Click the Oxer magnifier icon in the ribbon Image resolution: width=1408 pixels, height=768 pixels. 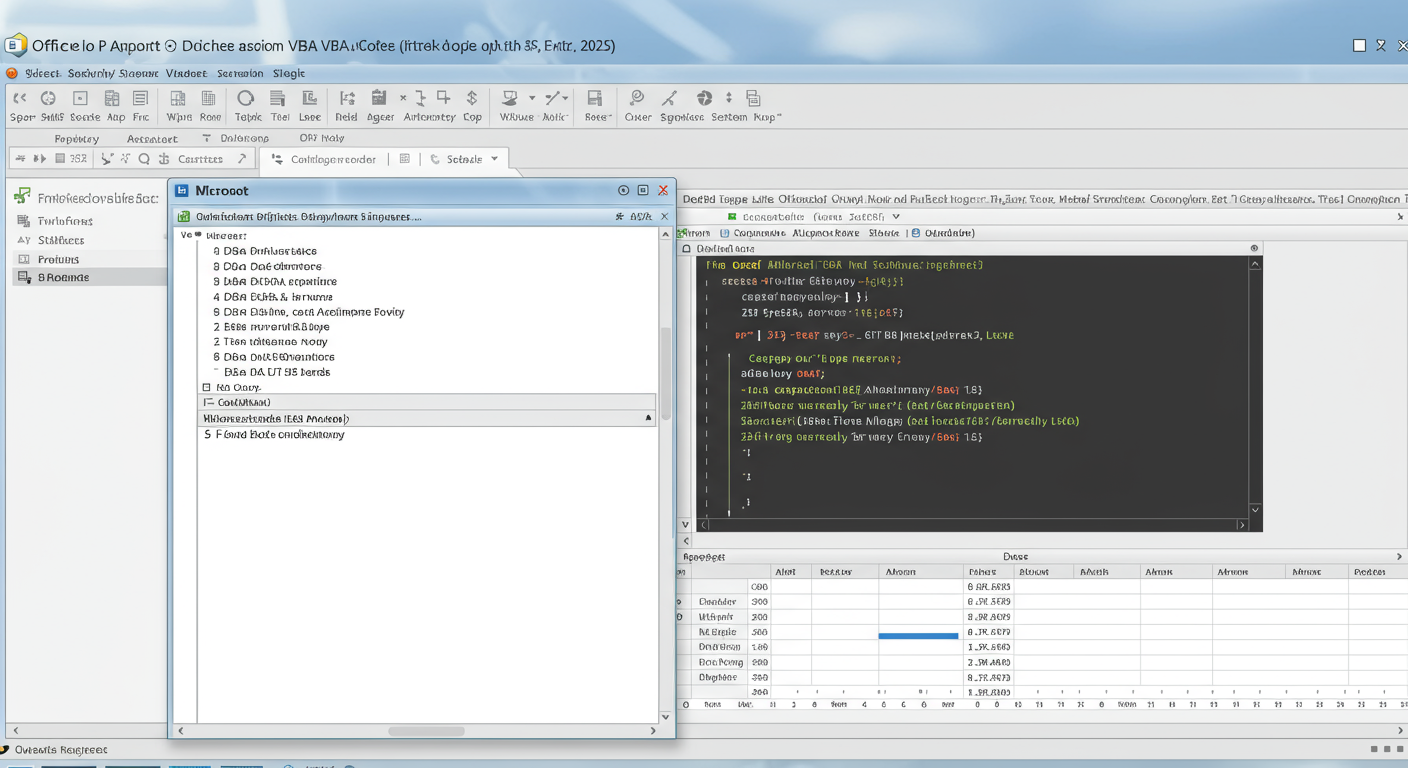(x=636, y=99)
